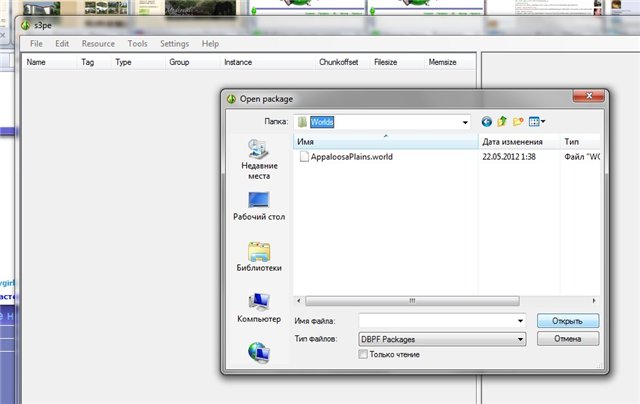Open the view options menu icon

(x=536, y=122)
